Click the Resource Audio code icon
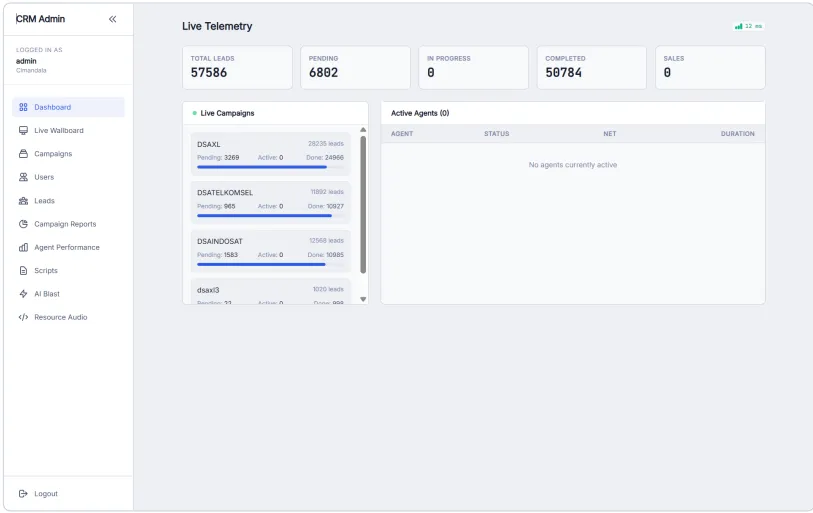Viewport: 813px width, 513px height. (23, 317)
